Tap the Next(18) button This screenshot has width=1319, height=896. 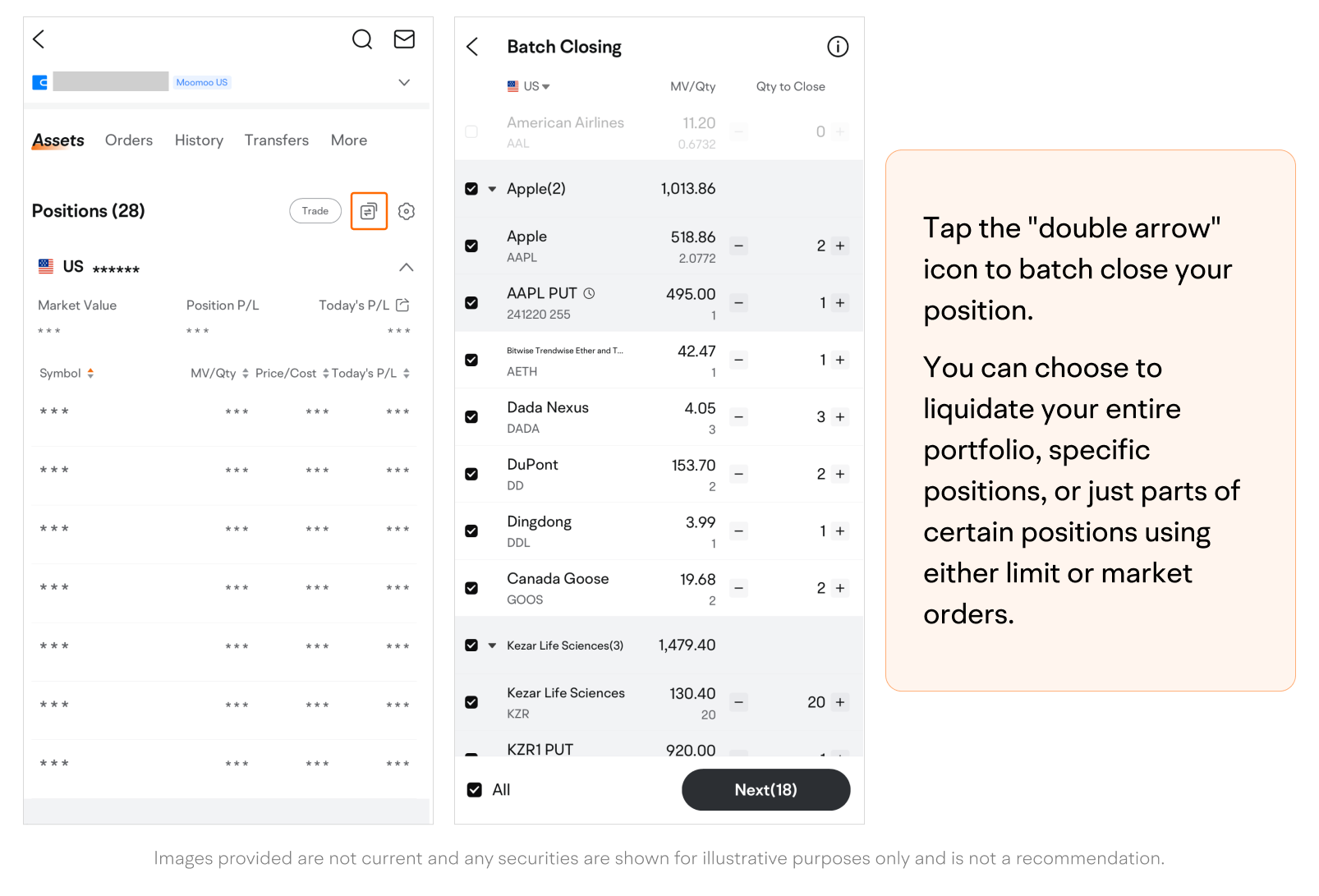(x=765, y=790)
